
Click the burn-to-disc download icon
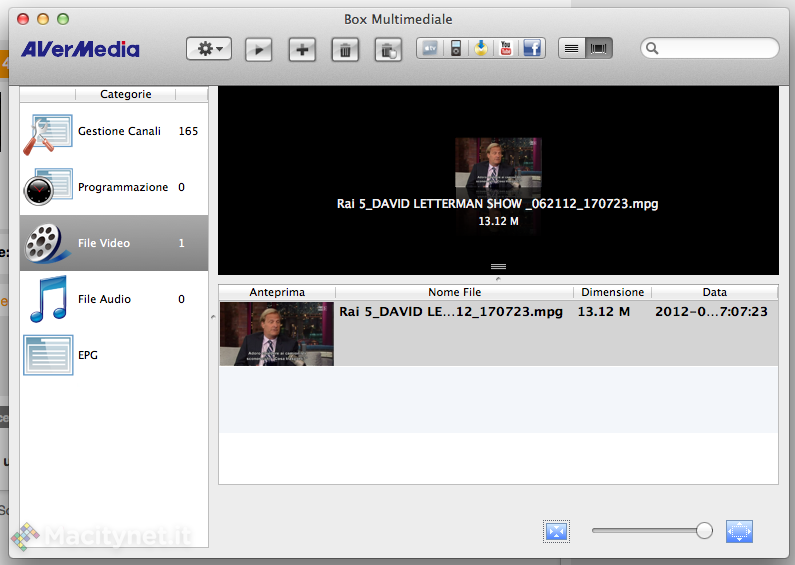pyautogui.click(x=481, y=49)
